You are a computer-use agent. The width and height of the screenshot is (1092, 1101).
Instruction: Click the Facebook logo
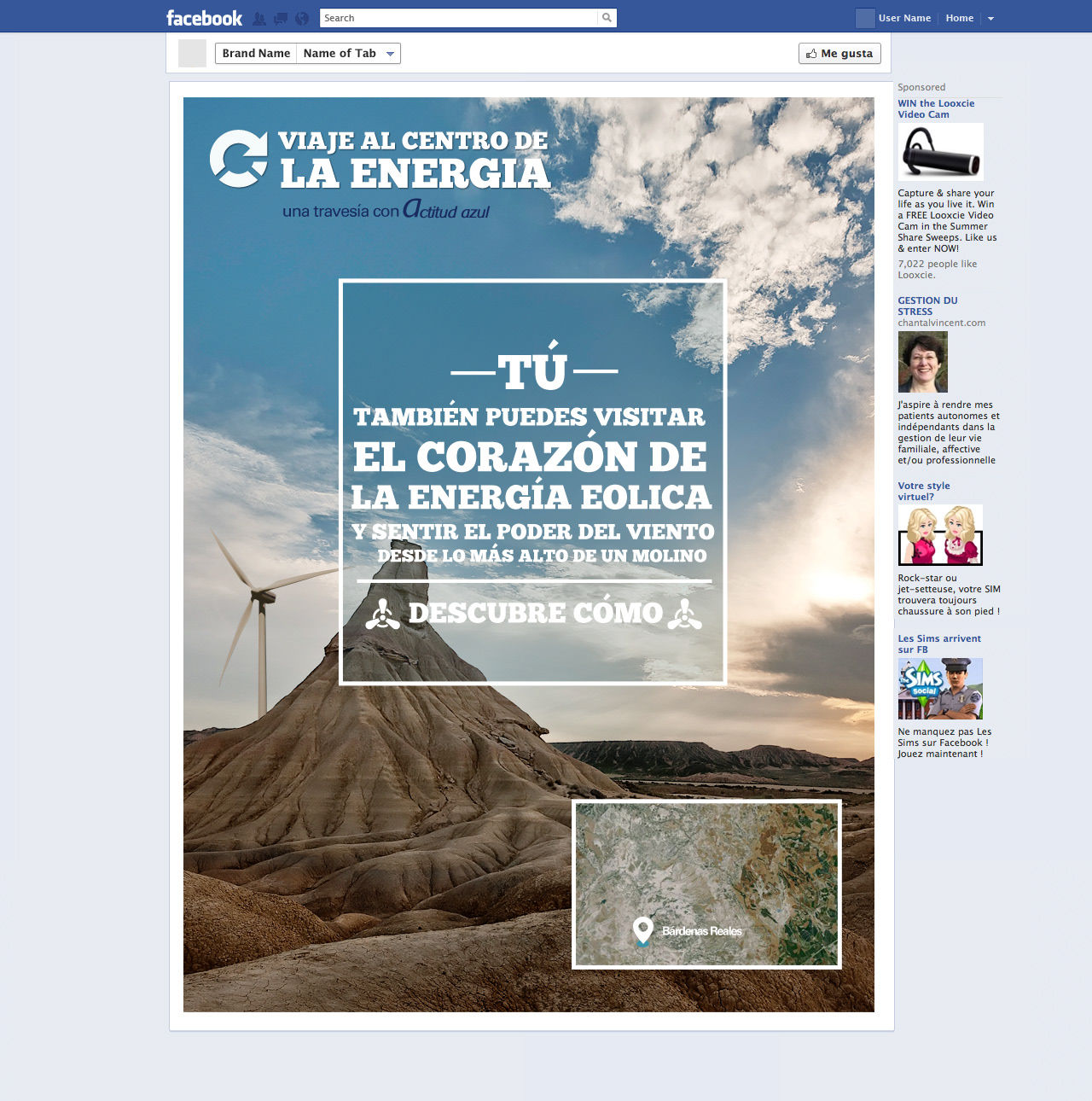(x=204, y=18)
